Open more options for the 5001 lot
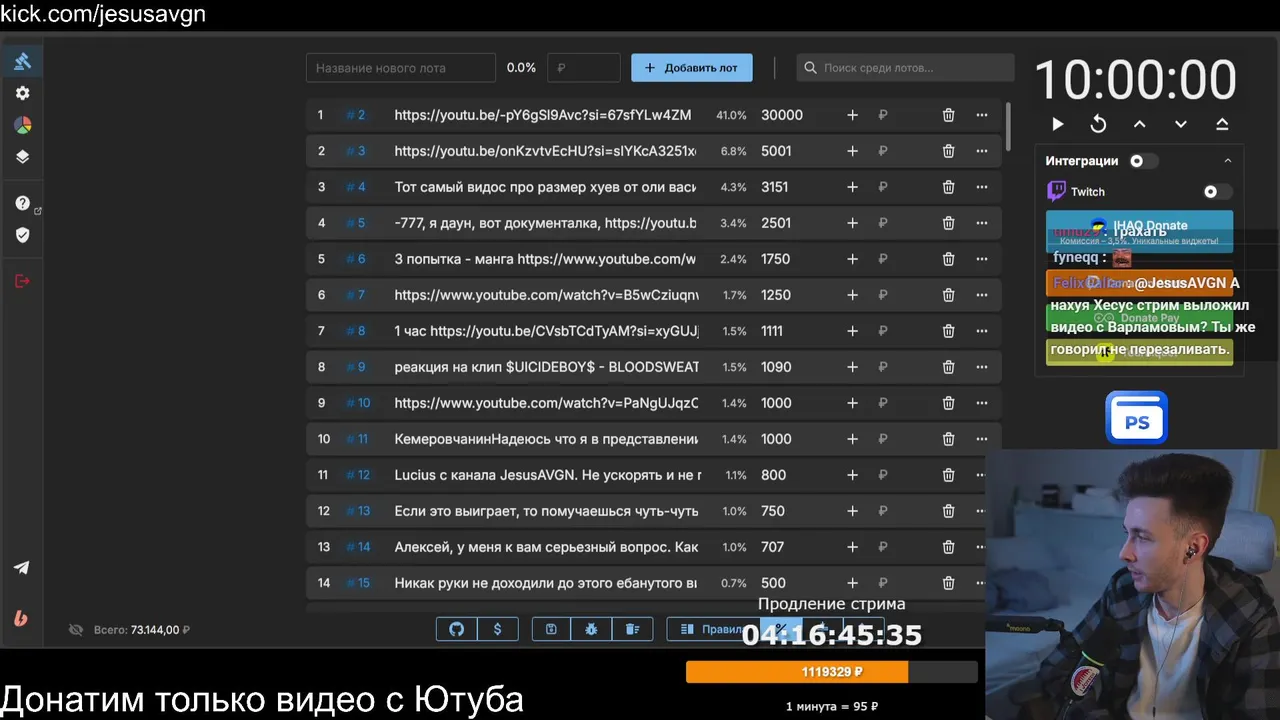This screenshot has height=720, width=1280. 982,151
